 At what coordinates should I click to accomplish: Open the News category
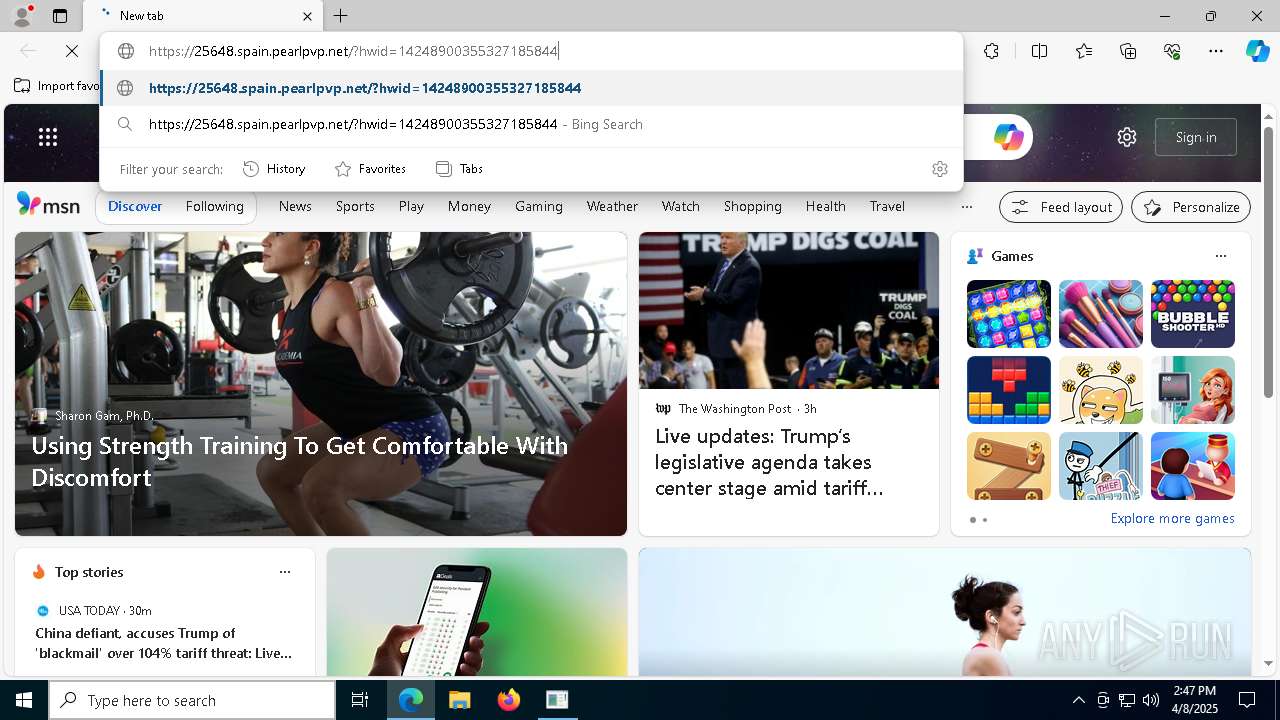[295, 206]
